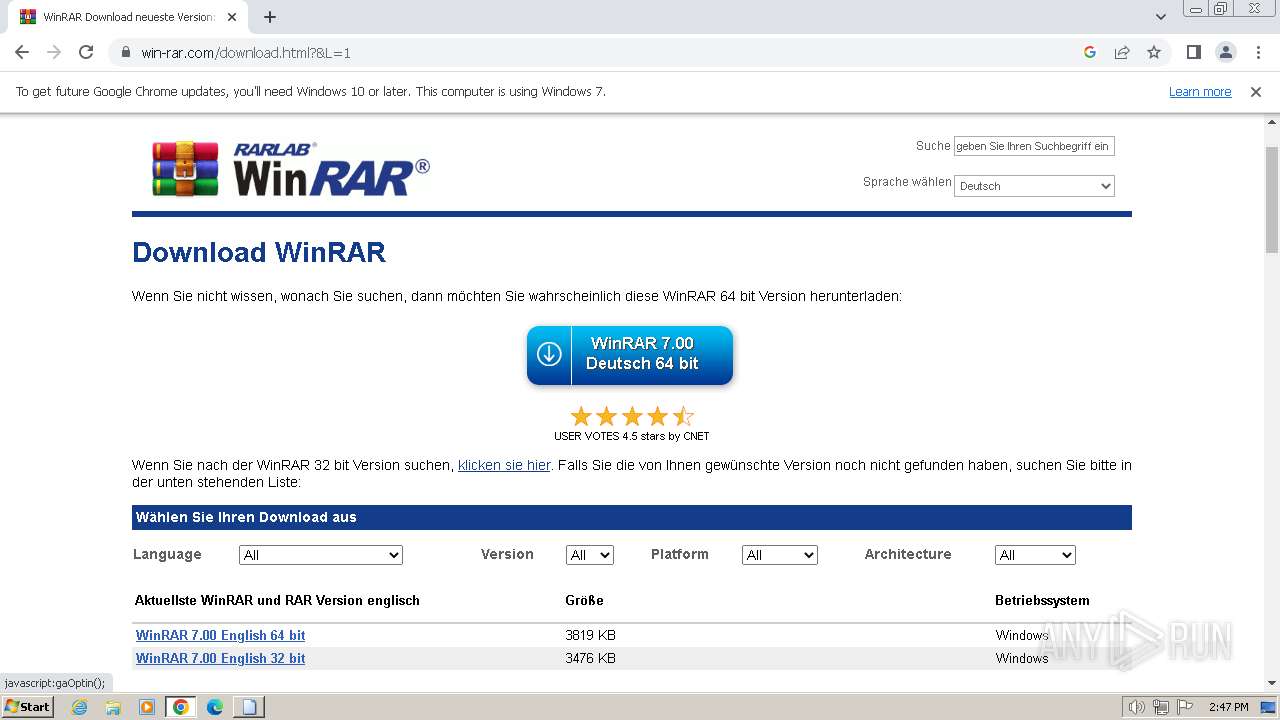Expand the Architecture filter dropdown

[1035, 555]
